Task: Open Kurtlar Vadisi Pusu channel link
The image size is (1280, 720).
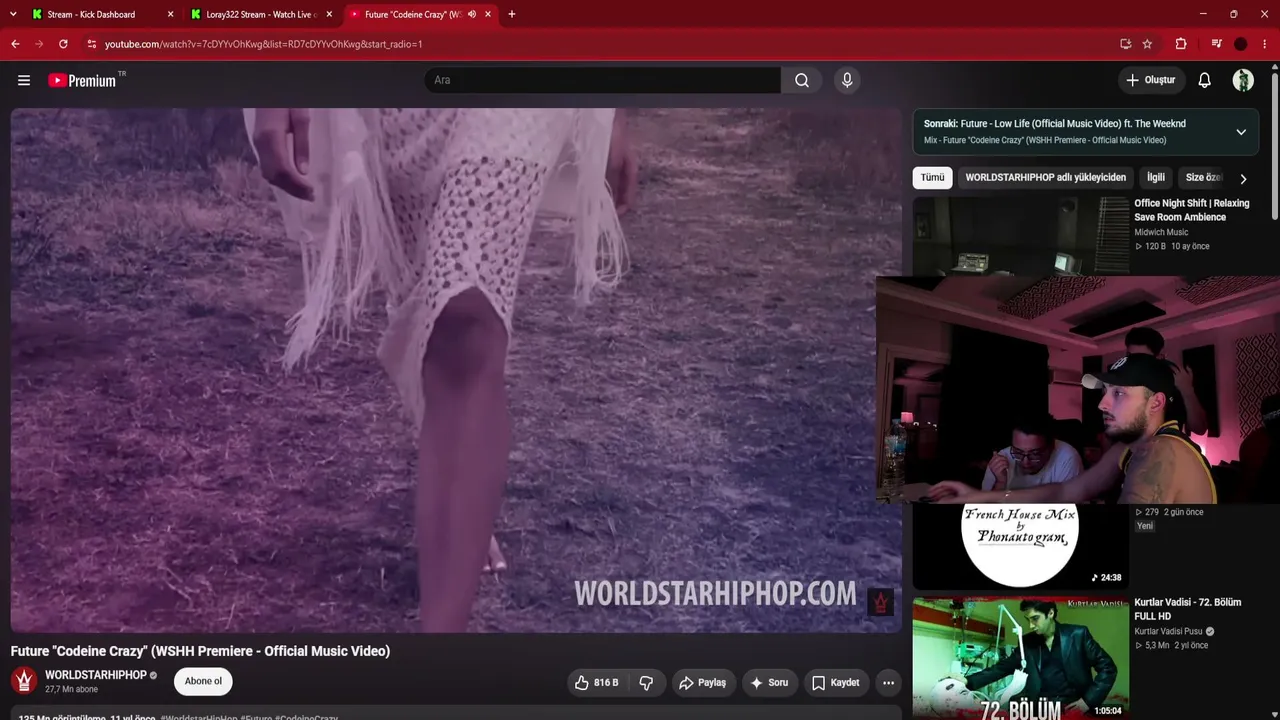Action: pos(1168,631)
